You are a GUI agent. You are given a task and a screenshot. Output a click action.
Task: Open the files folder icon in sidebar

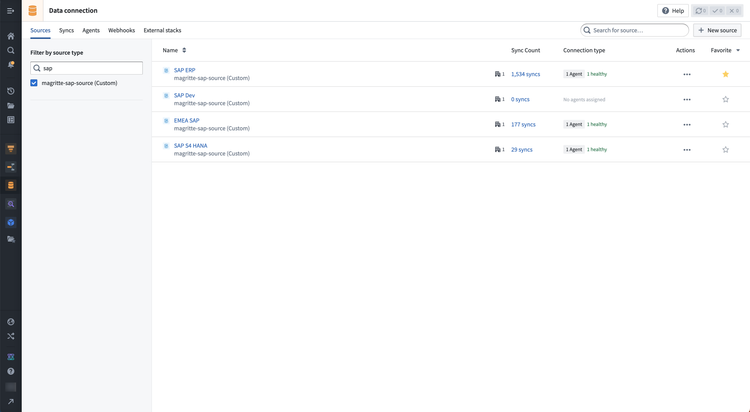point(11,105)
